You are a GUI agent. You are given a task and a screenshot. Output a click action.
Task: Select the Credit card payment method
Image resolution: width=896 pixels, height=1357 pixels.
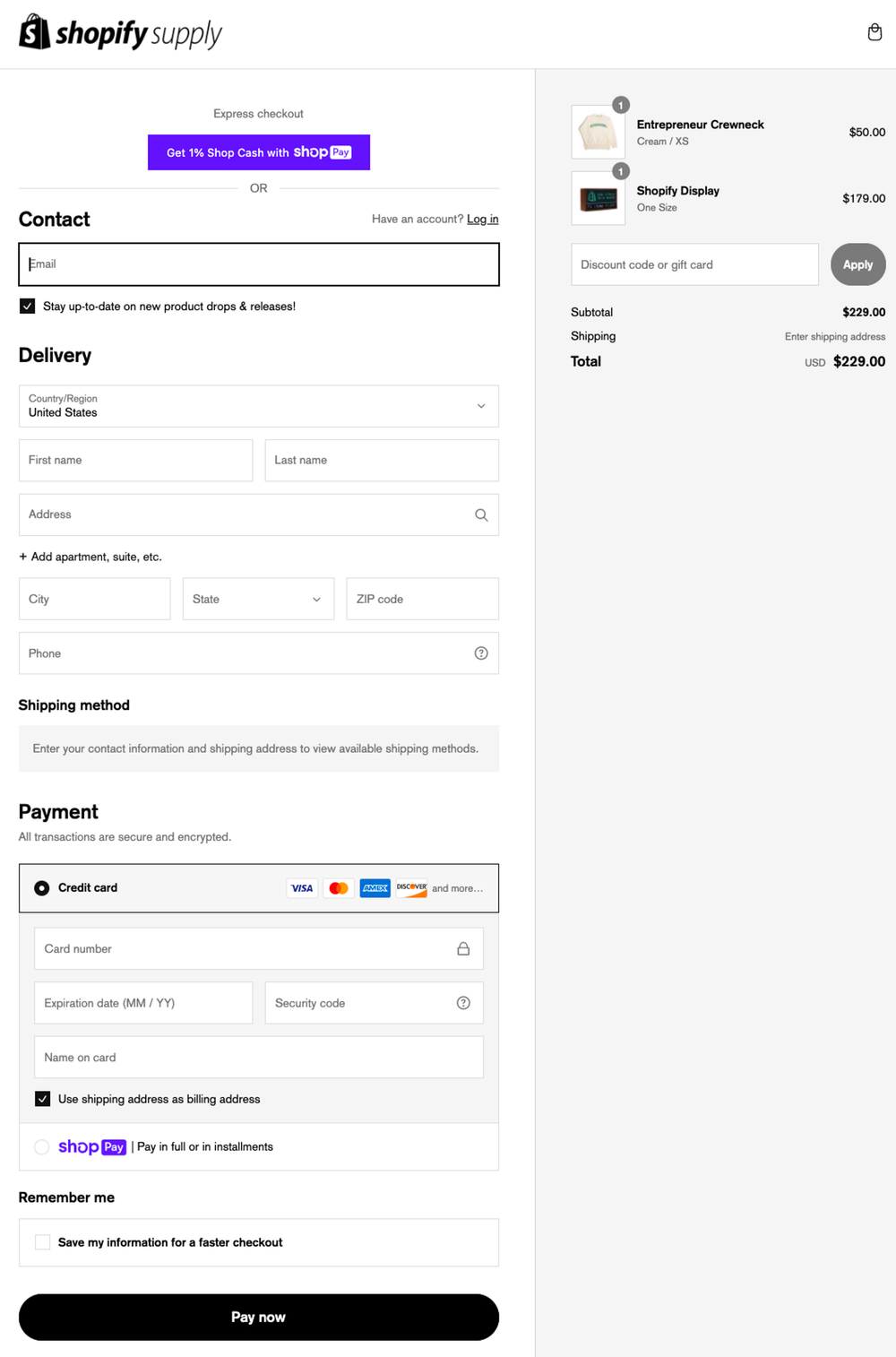point(41,887)
